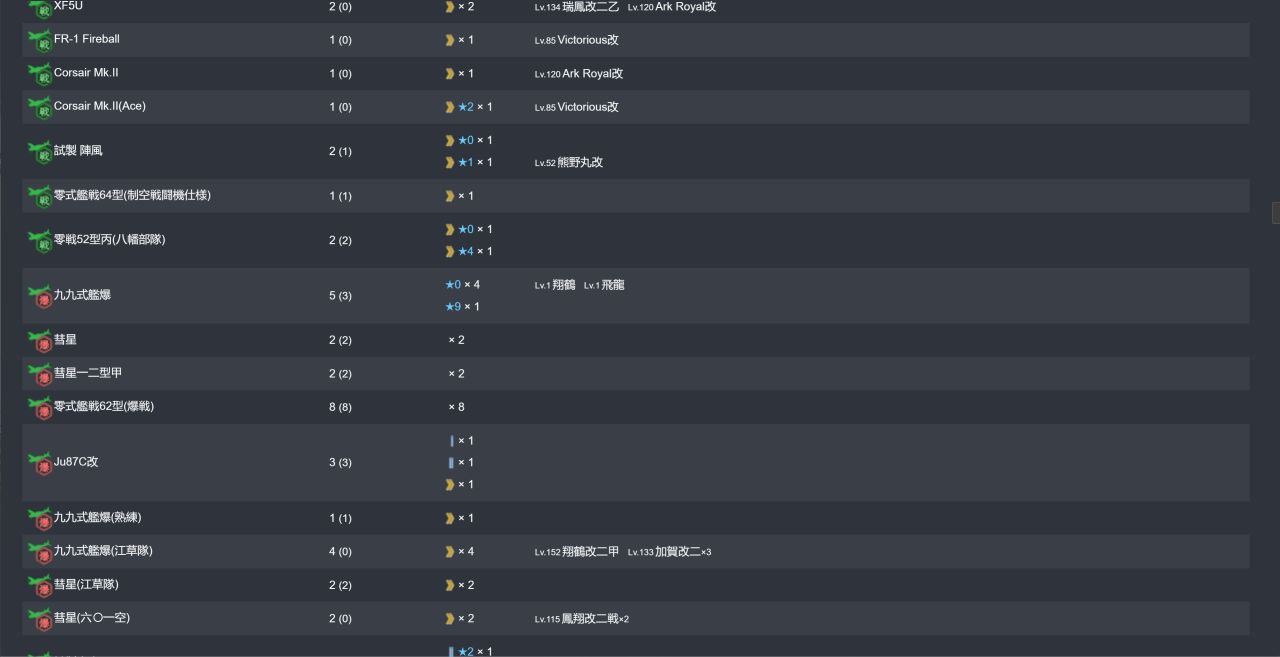
Task: Select the red bomber icon for Ju87C改
Action: [40, 464]
